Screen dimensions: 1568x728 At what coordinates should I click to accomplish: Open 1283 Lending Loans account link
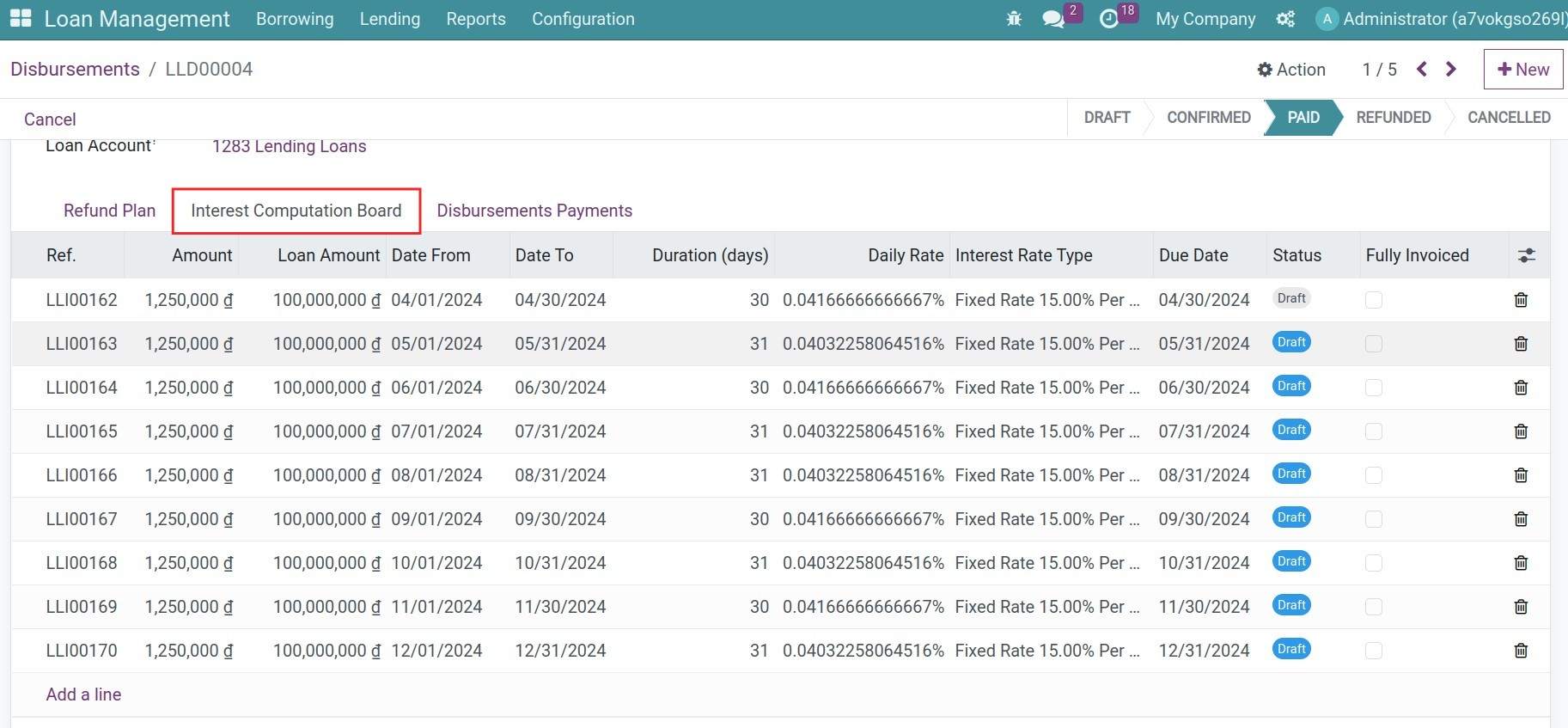[x=289, y=146]
